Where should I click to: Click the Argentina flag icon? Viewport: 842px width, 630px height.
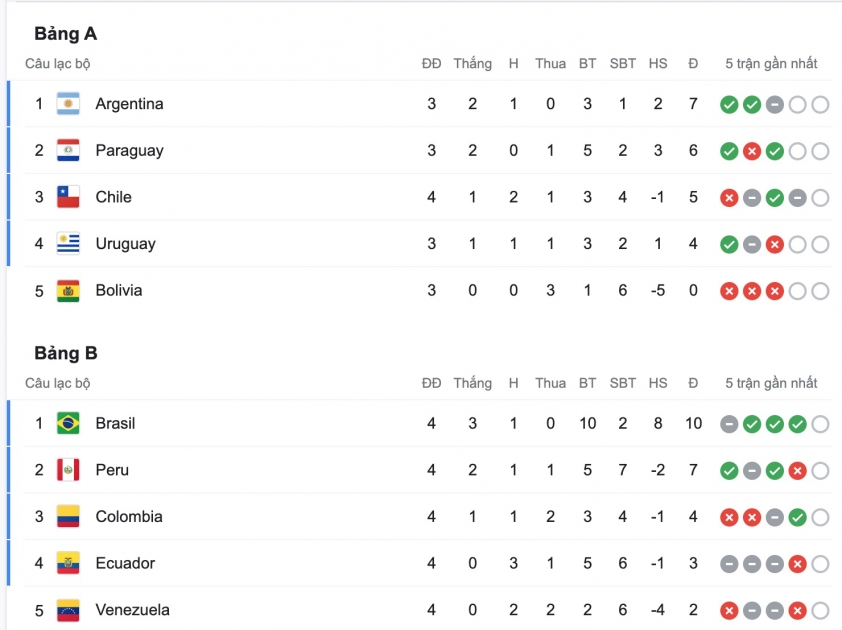(68, 104)
